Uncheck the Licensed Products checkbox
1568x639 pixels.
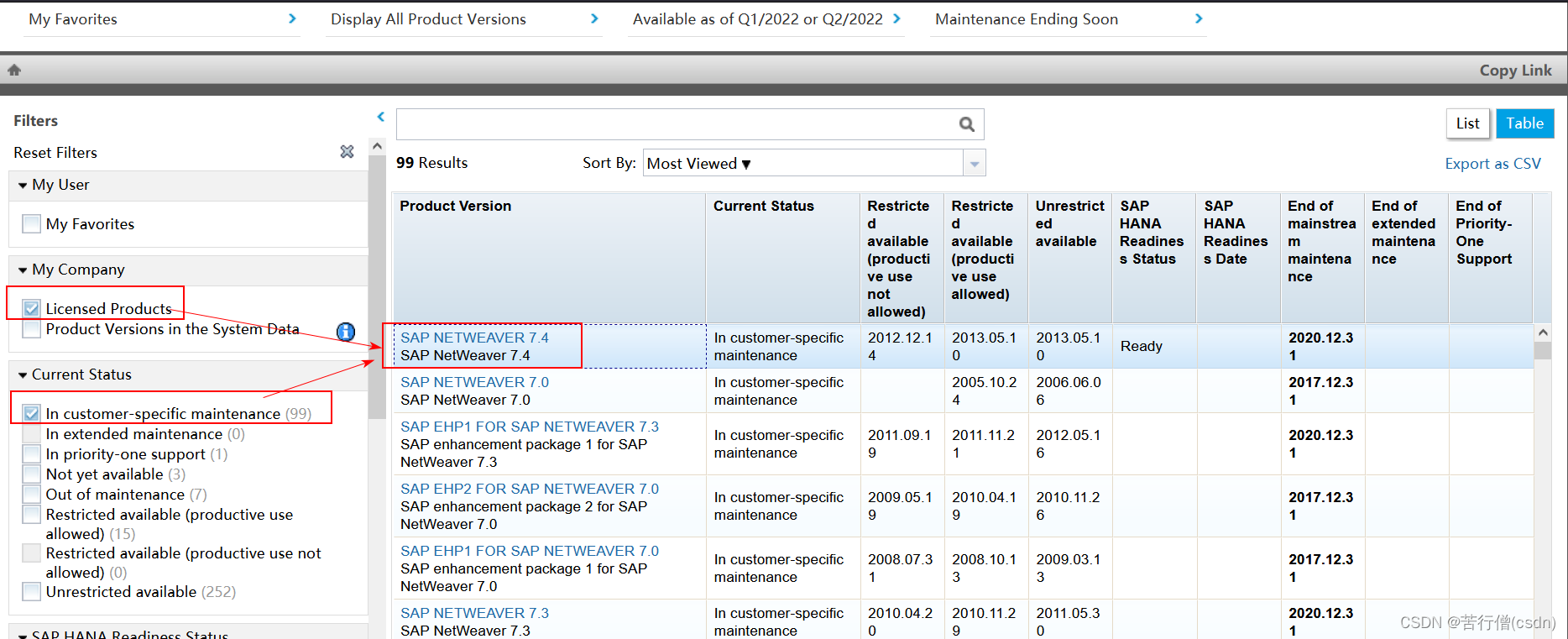(31, 308)
